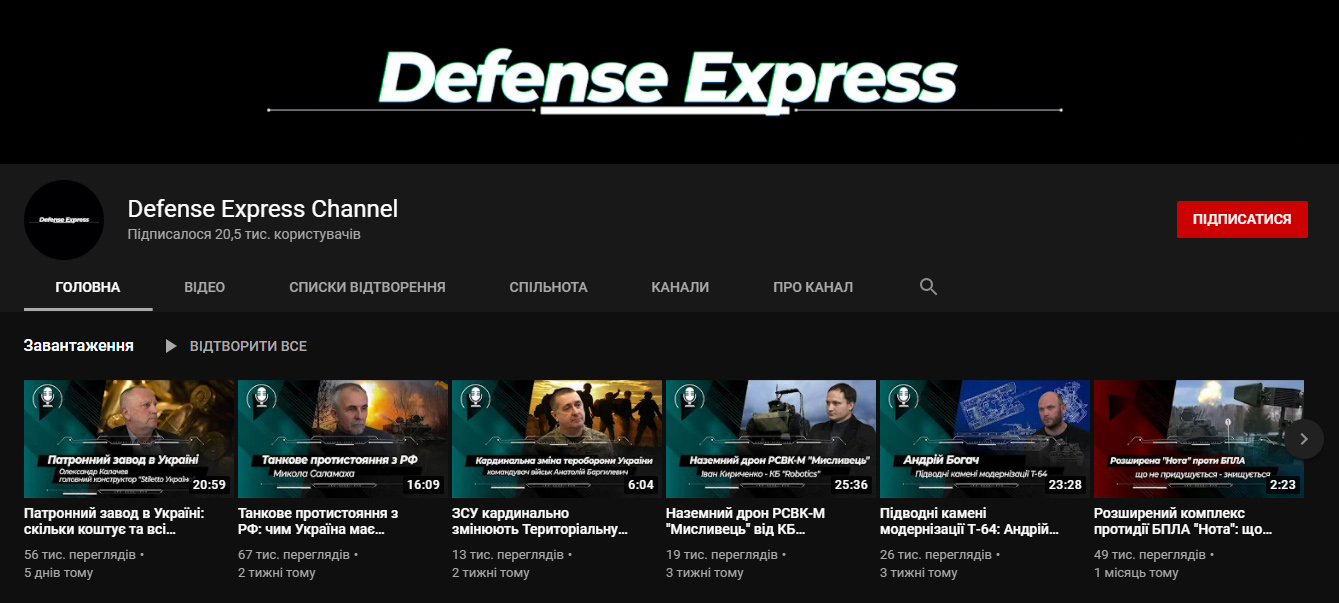Click the title "Патронний завод в Україні: скільки коштує"
This screenshot has height=603, width=1339.
tap(114, 521)
